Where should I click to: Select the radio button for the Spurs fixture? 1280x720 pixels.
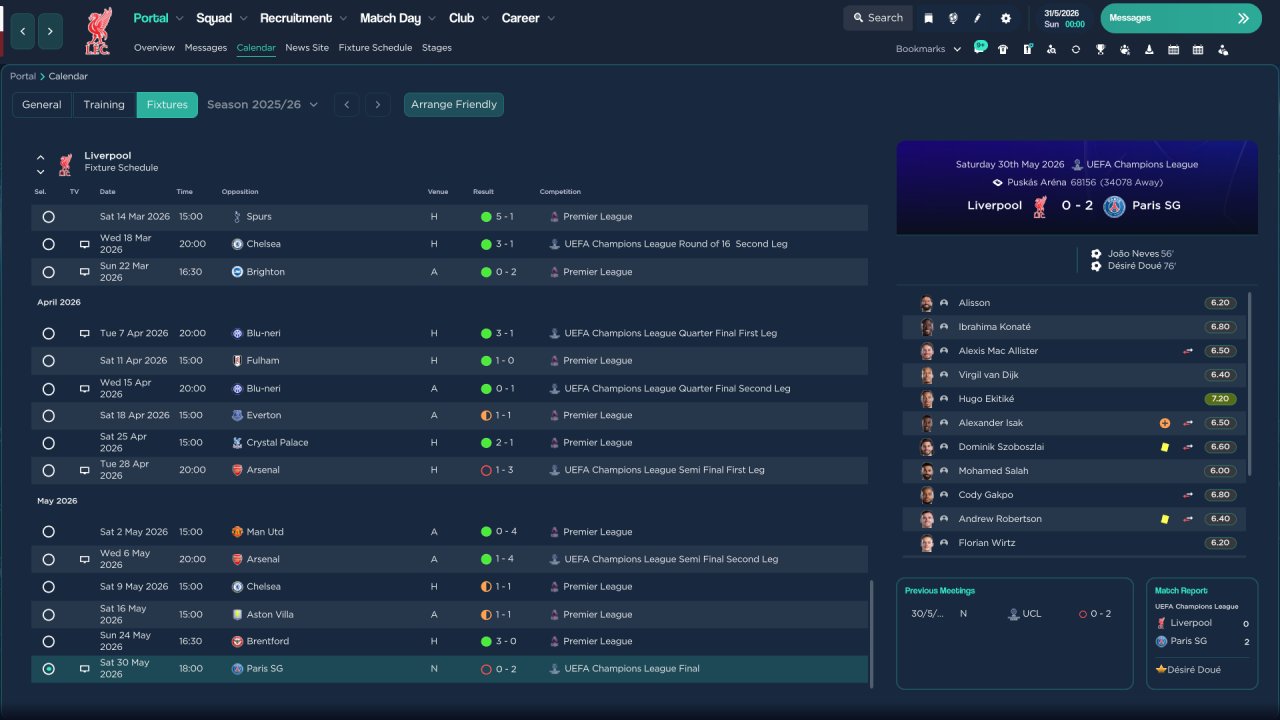pos(48,217)
